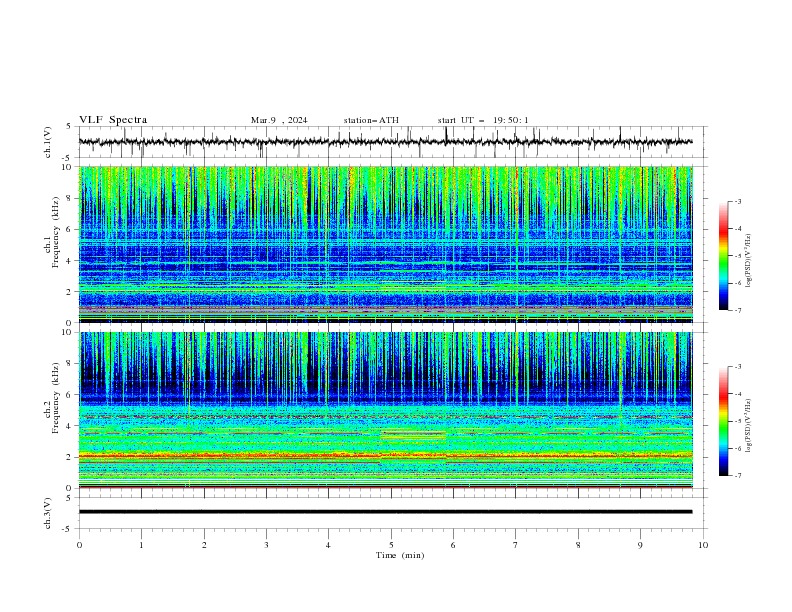Click the time axis tick label "3"
This screenshot has width=792, height=612.
click(x=266, y=545)
